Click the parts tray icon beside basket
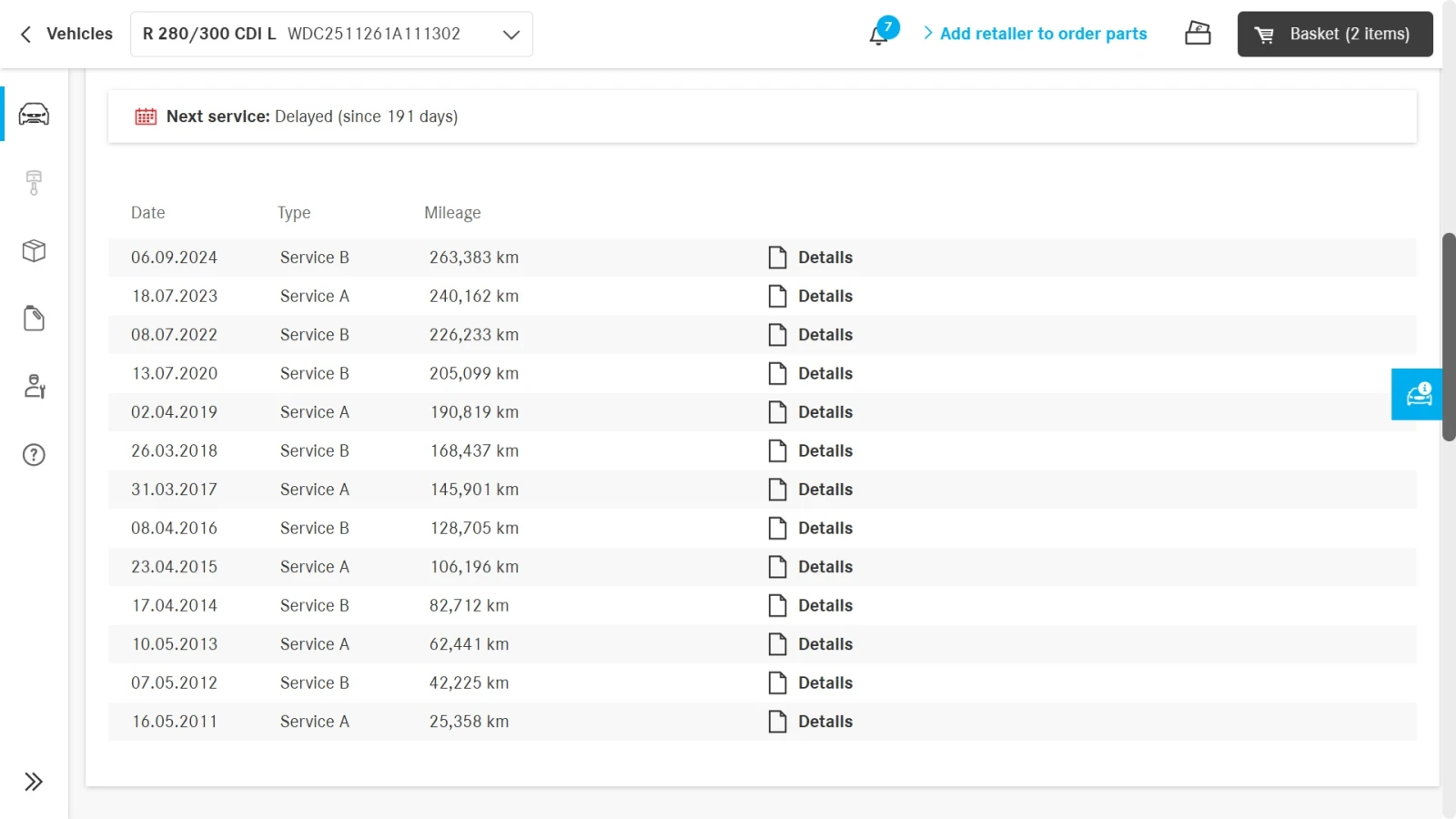1456x819 pixels. pyautogui.click(x=1198, y=34)
